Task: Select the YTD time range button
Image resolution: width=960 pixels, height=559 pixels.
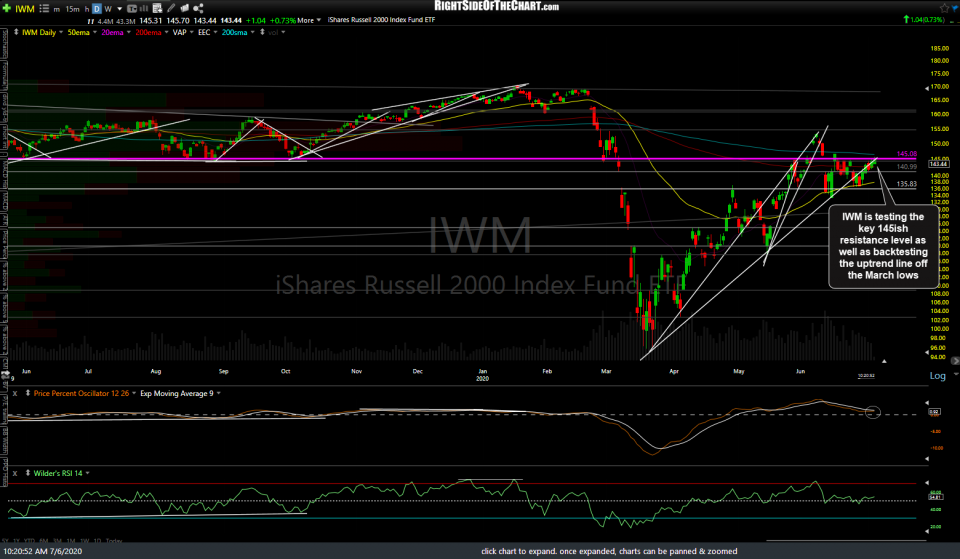Action: [29, 541]
